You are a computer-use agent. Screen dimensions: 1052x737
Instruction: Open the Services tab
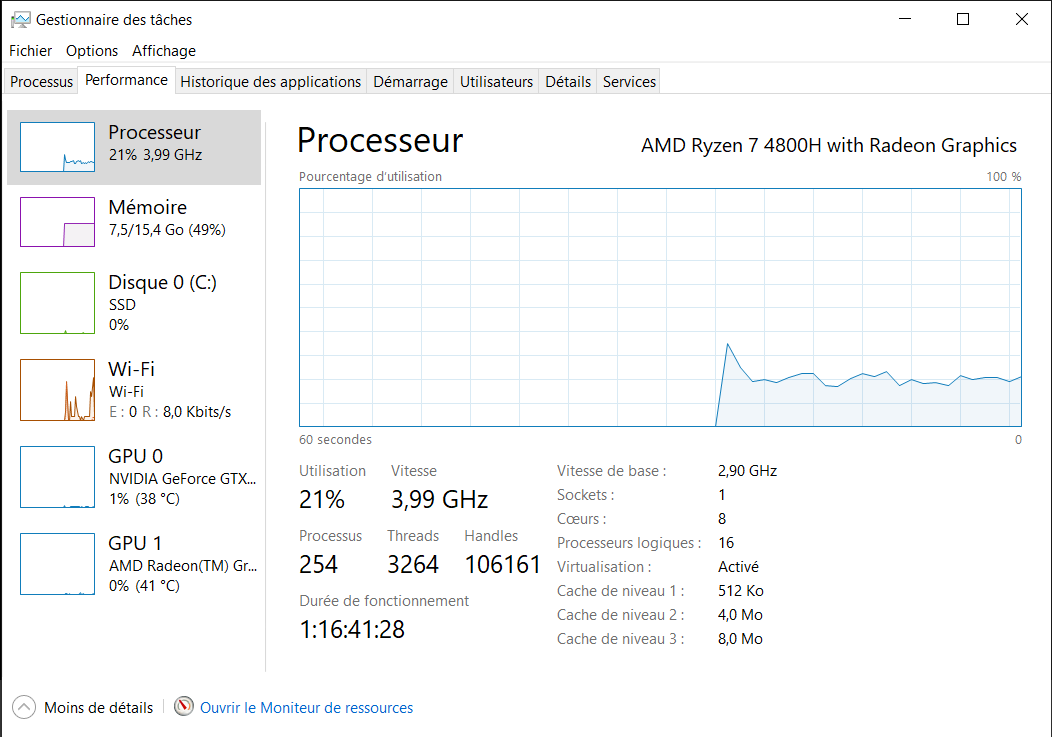coord(629,82)
